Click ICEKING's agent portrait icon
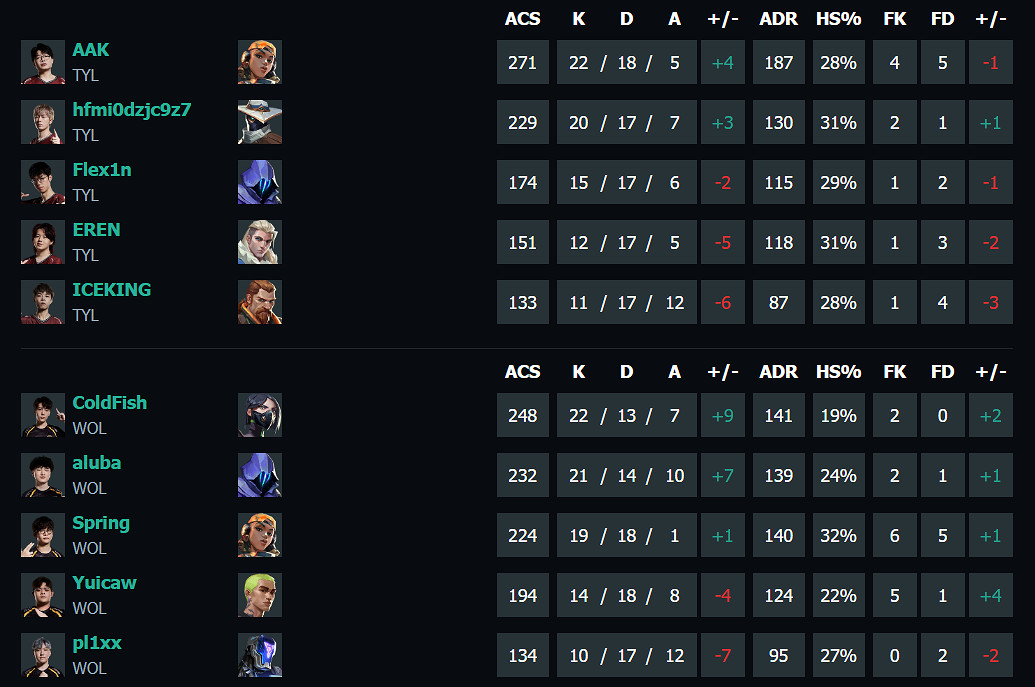The height and width of the screenshot is (687, 1035). pos(260,302)
